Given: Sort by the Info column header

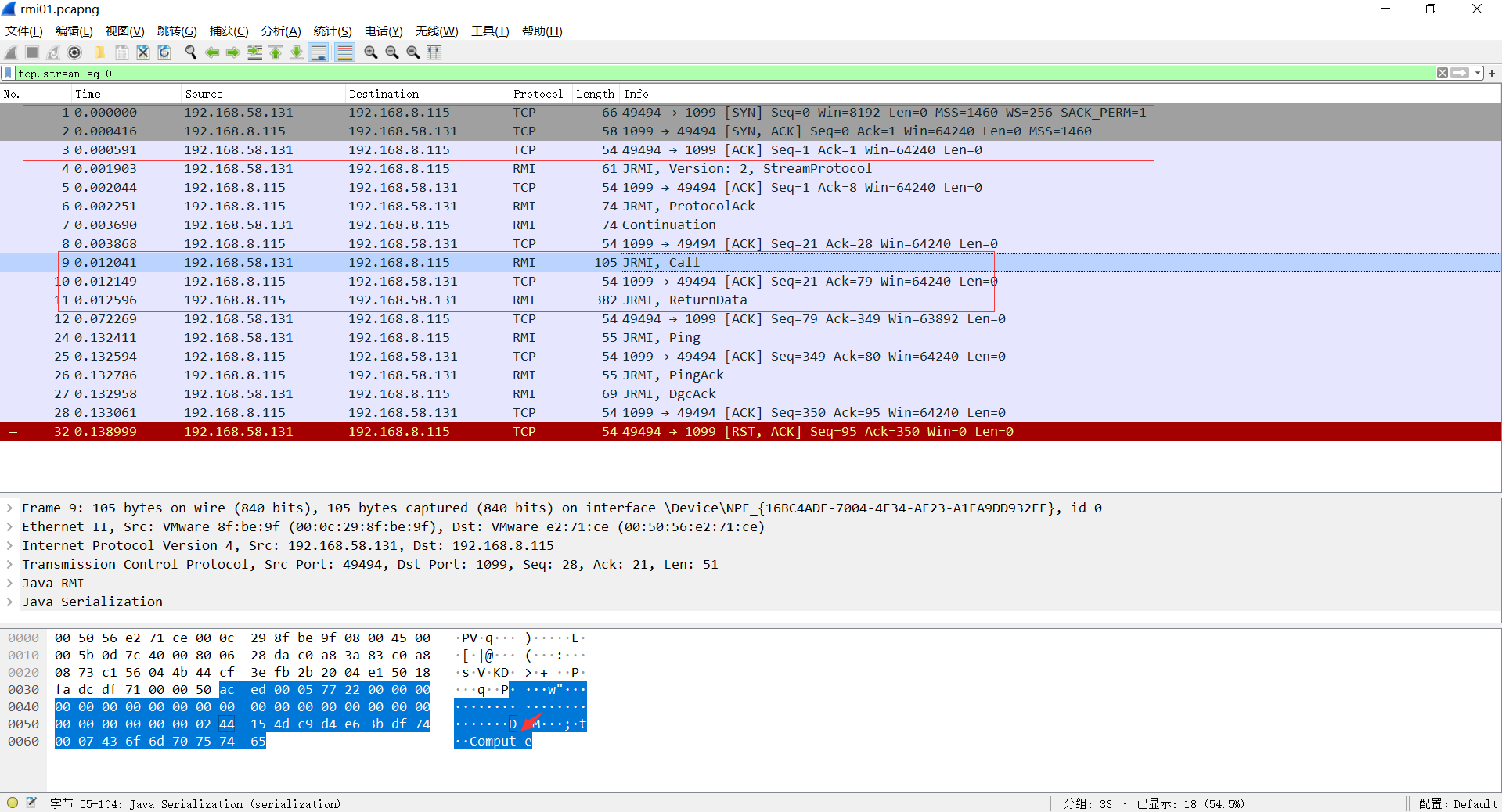Looking at the screenshot, I should pos(1060,94).
